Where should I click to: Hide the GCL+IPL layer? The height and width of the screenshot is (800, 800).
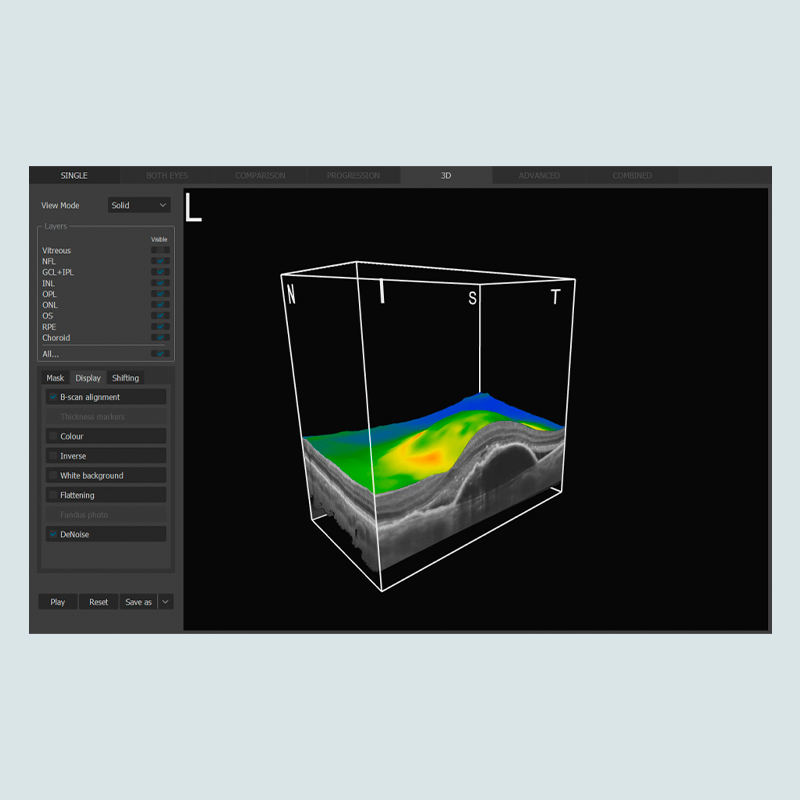(160, 272)
